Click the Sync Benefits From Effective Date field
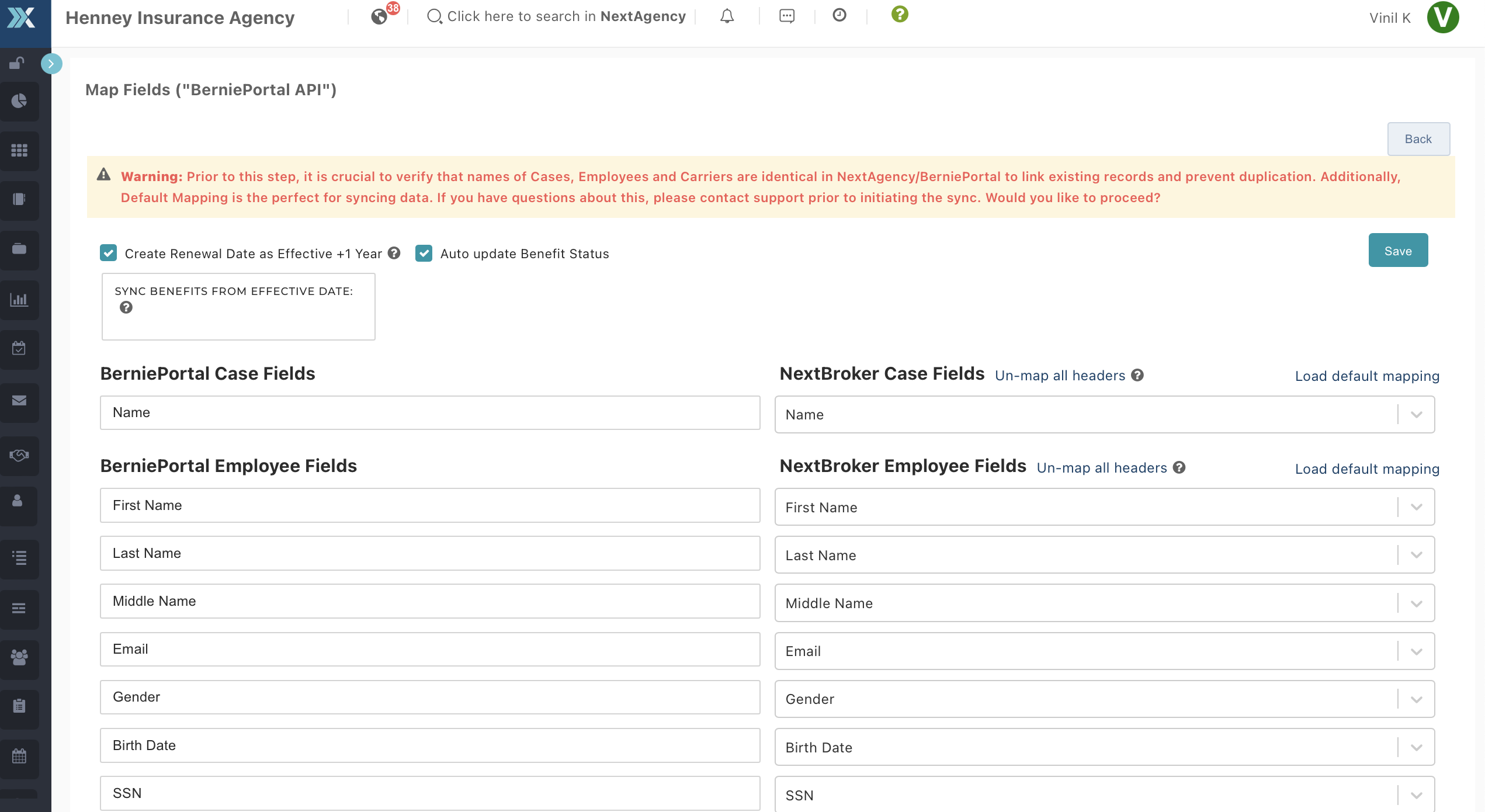Image resolution: width=1485 pixels, height=812 pixels. coord(238,307)
